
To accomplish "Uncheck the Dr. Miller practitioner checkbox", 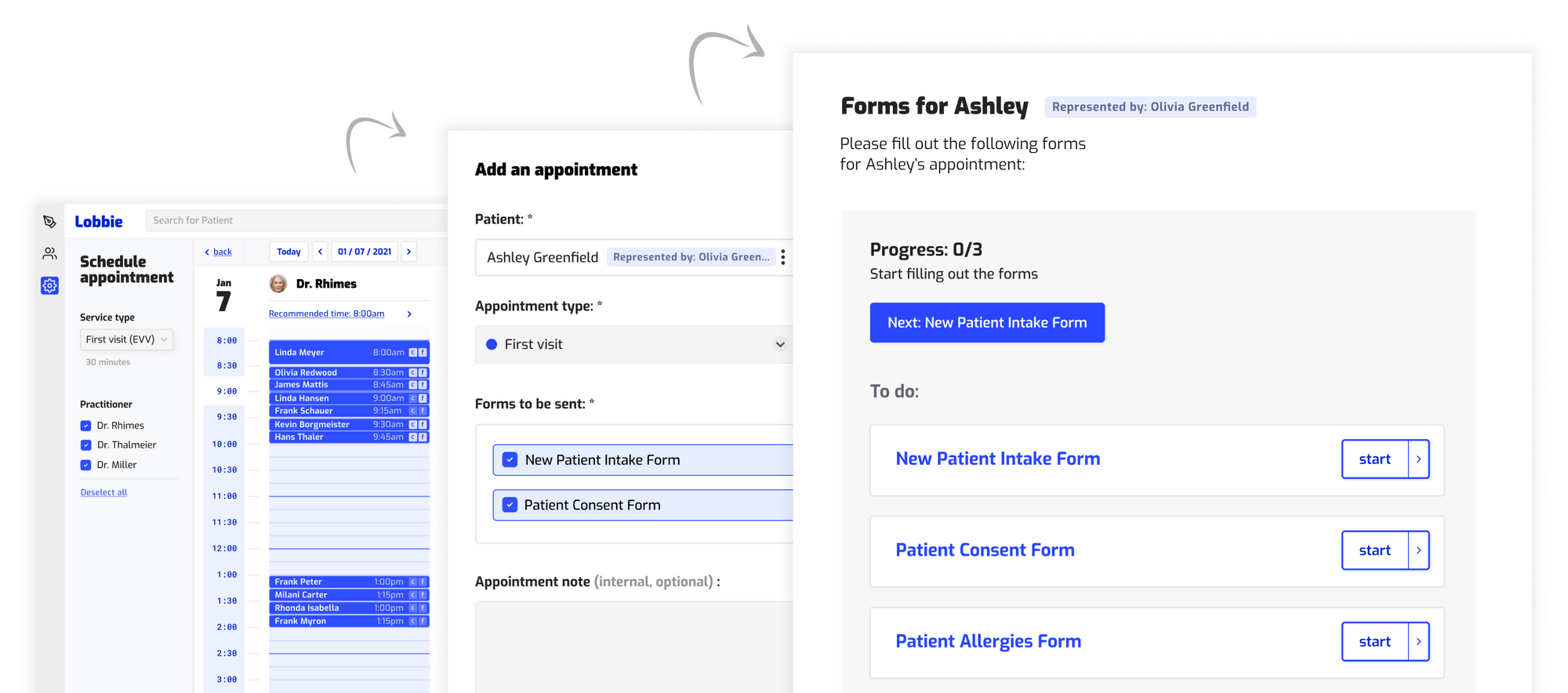I will pos(85,464).
